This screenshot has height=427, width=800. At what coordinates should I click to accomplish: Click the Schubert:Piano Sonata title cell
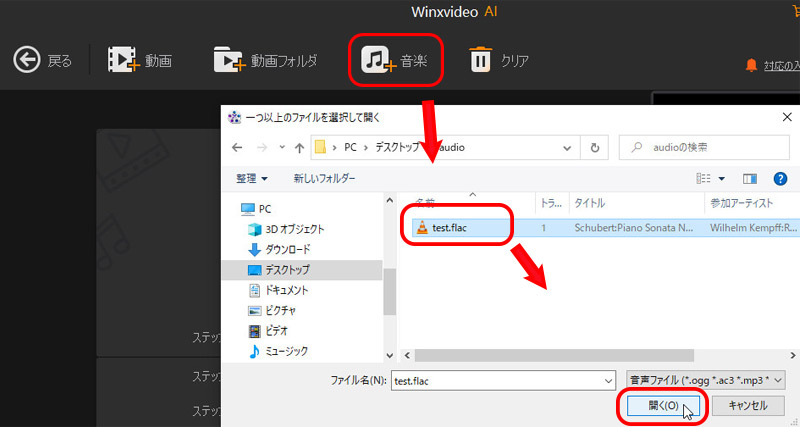pos(634,228)
